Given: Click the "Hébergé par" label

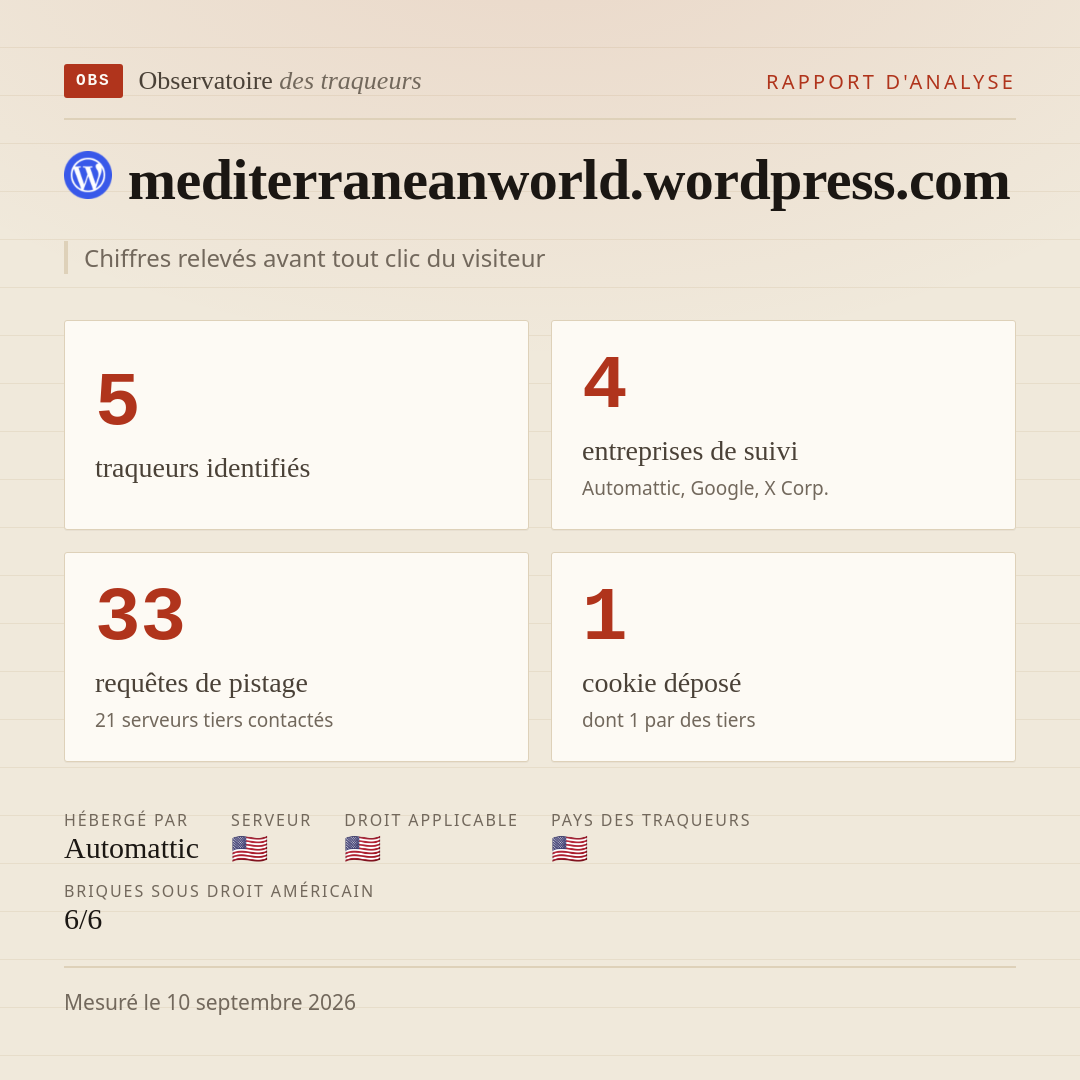Looking at the screenshot, I should coord(126,820).
